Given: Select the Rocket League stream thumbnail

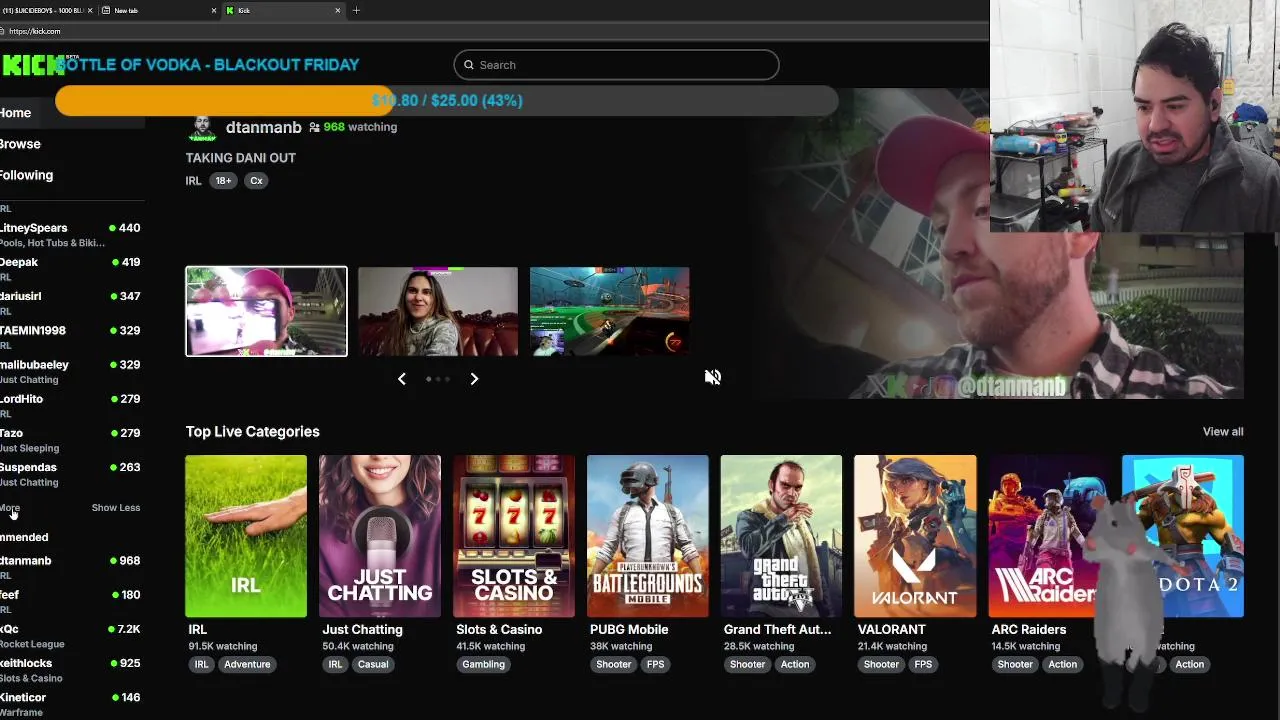Looking at the screenshot, I should pyautogui.click(x=609, y=311).
